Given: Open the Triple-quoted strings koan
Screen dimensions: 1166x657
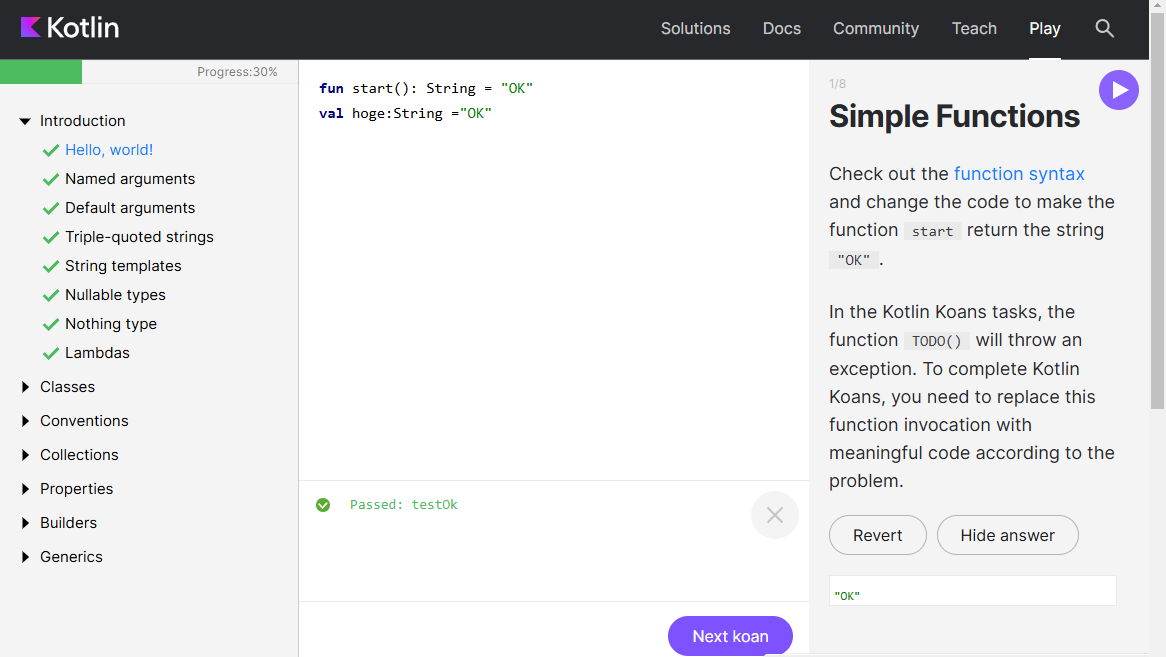Looking at the screenshot, I should (139, 237).
